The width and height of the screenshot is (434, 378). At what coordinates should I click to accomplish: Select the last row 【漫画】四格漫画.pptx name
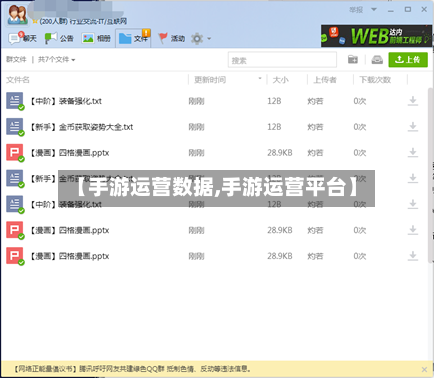pos(69,256)
